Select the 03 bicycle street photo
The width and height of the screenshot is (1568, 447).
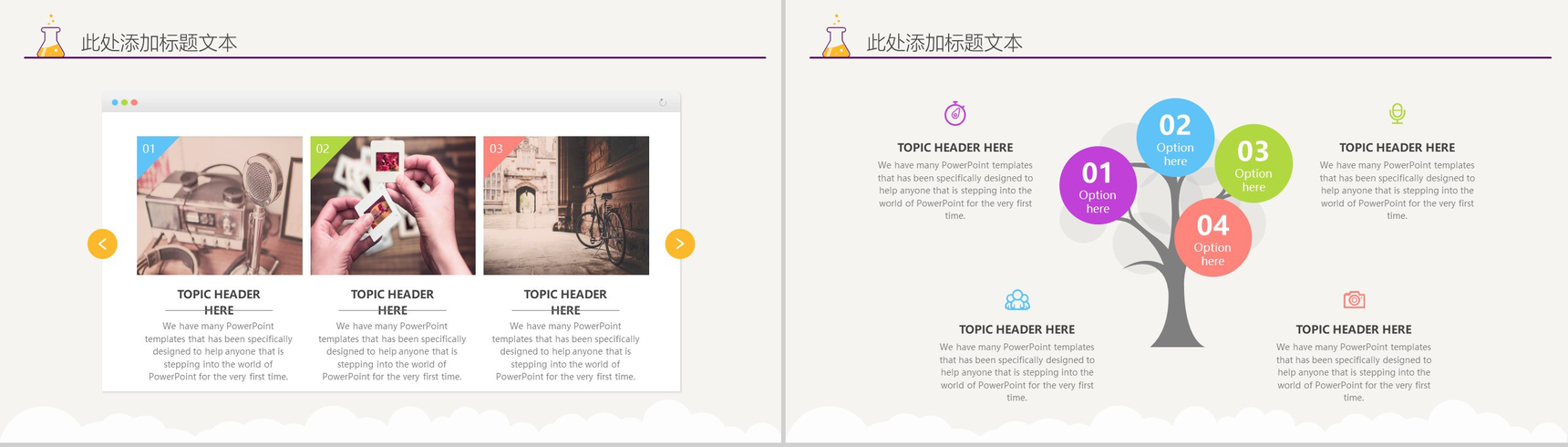coord(566,205)
